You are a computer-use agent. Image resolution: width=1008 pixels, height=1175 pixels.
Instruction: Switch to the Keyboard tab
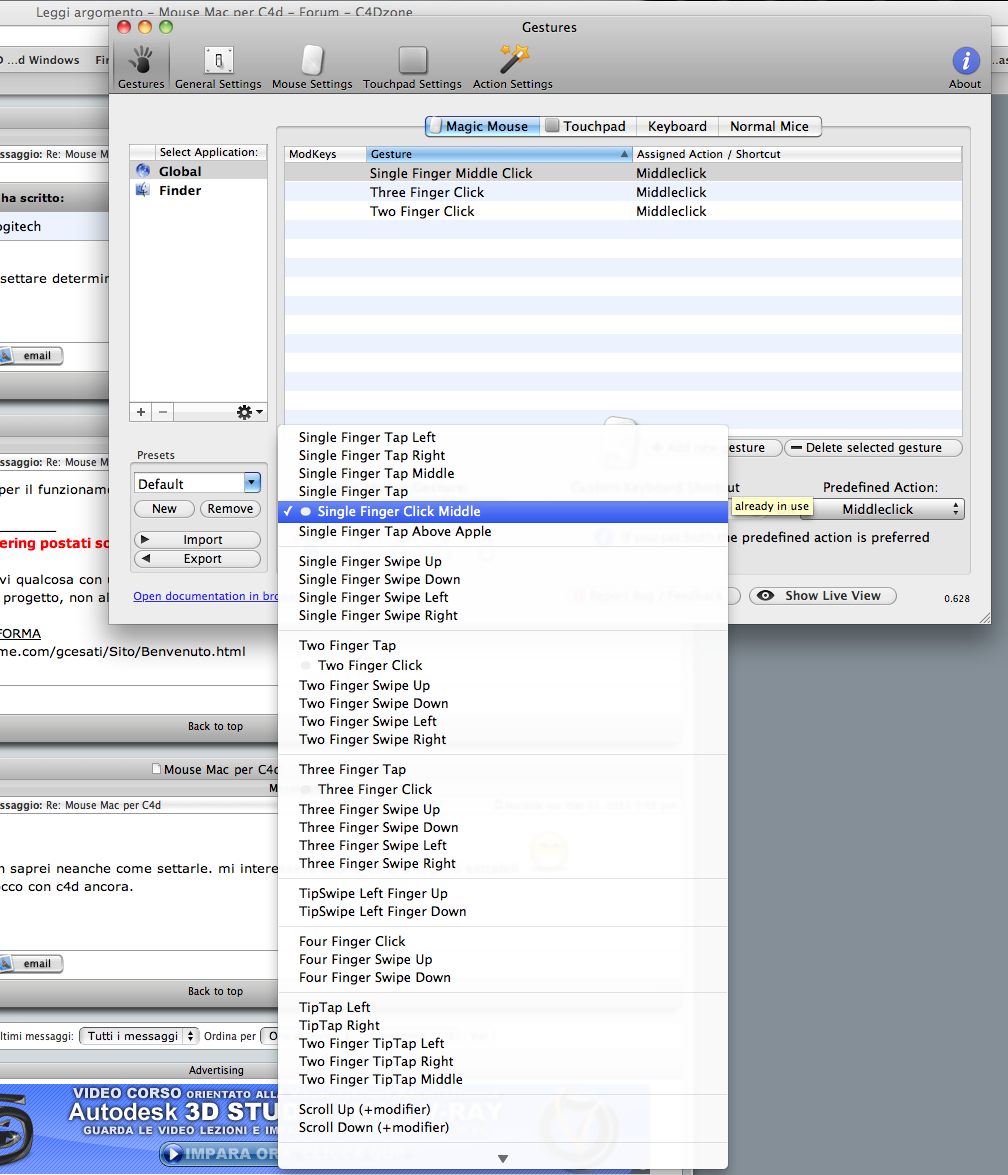point(677,127)
